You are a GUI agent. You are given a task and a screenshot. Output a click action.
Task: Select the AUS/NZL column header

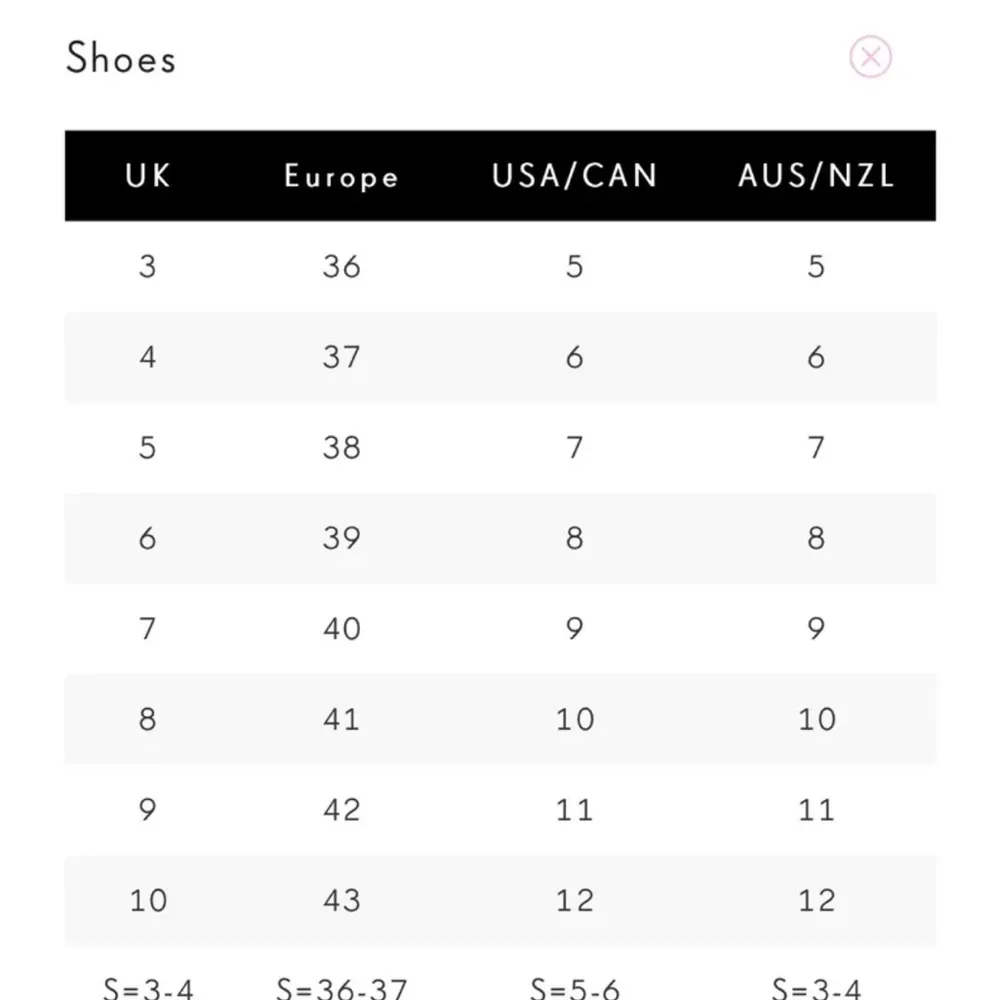click(816, 176)
